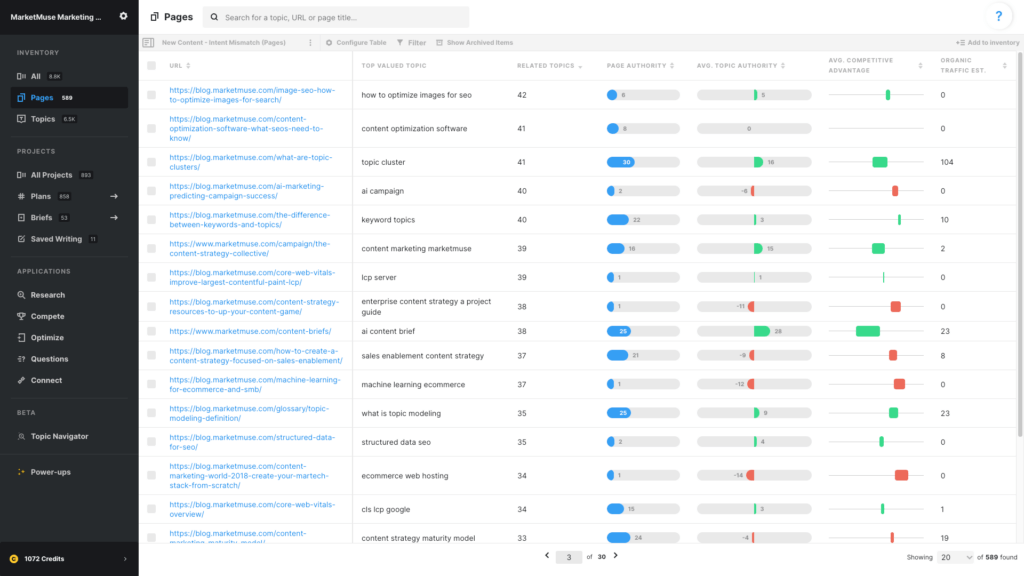Check the difference-between-keywords-and-topics row checkbox
The height and width of the screenshot is (576, 1024).
152,219
